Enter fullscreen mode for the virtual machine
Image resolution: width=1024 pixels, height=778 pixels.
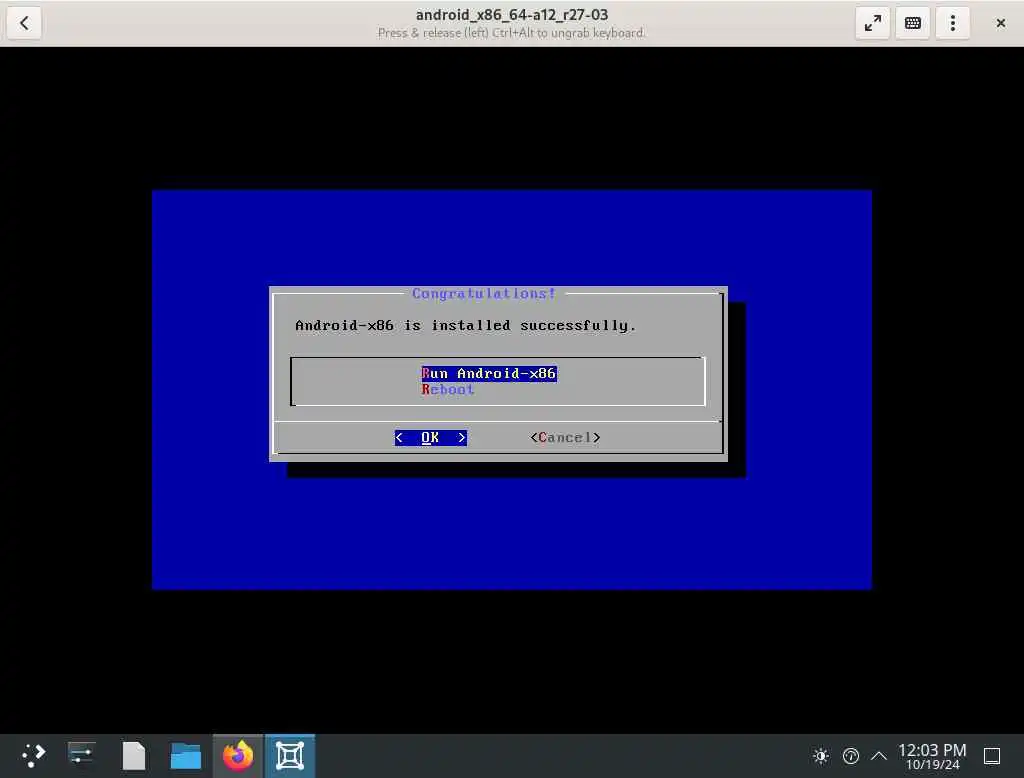click(872, 23)
